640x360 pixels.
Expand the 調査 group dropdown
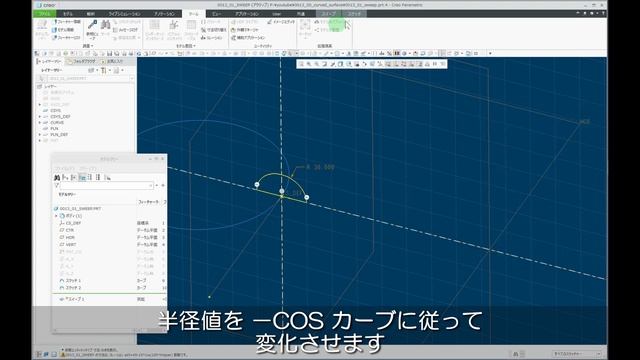coord(88,46)
